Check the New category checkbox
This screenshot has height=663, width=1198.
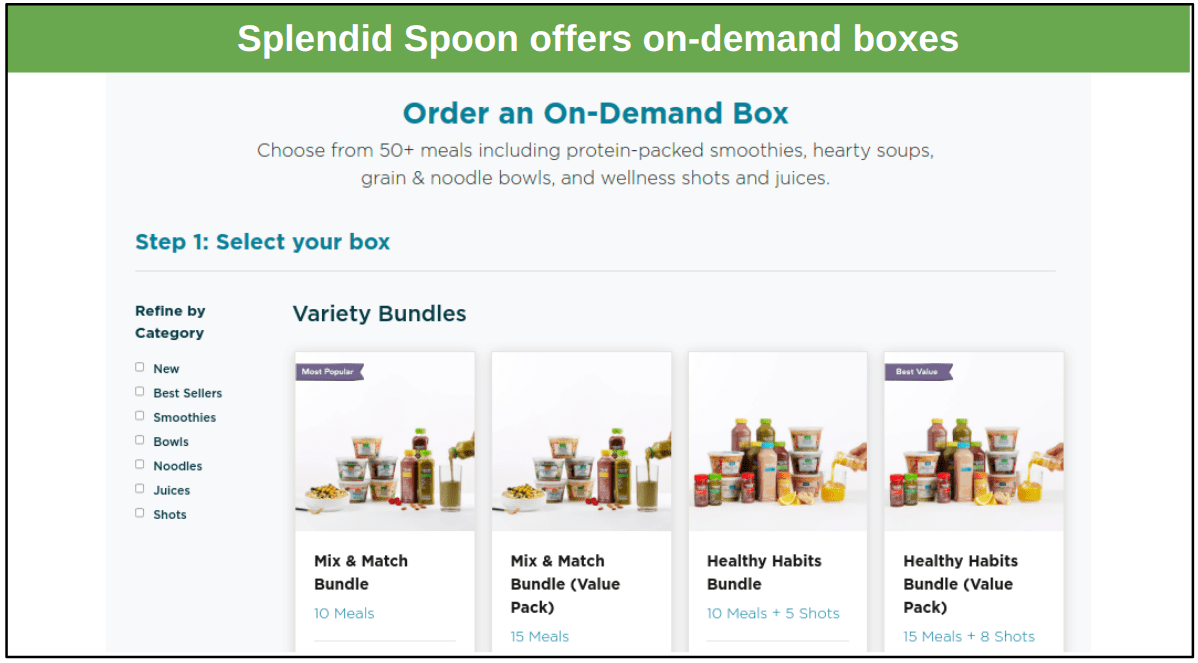140,367
